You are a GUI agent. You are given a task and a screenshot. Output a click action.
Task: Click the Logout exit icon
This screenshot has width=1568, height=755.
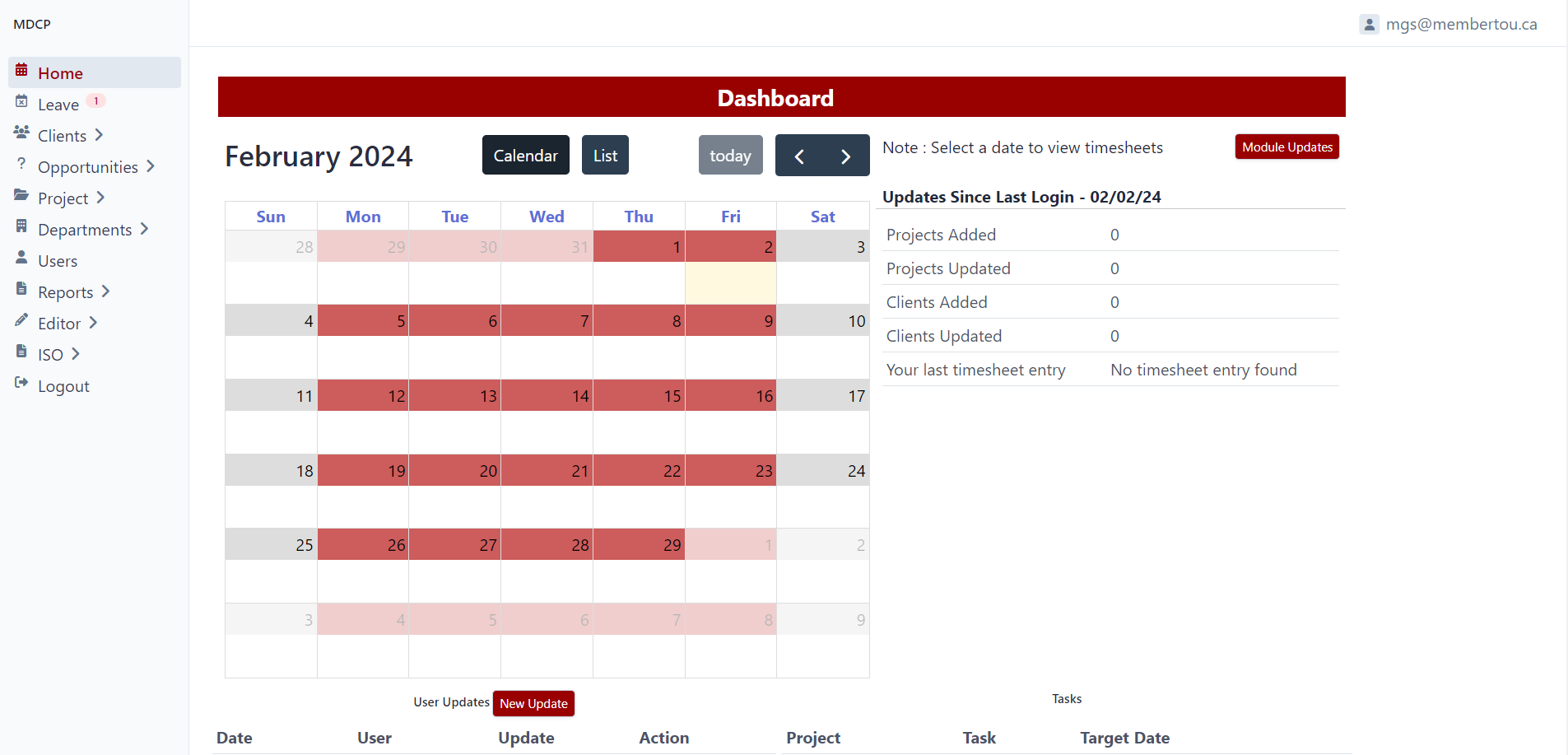(21, 383)
